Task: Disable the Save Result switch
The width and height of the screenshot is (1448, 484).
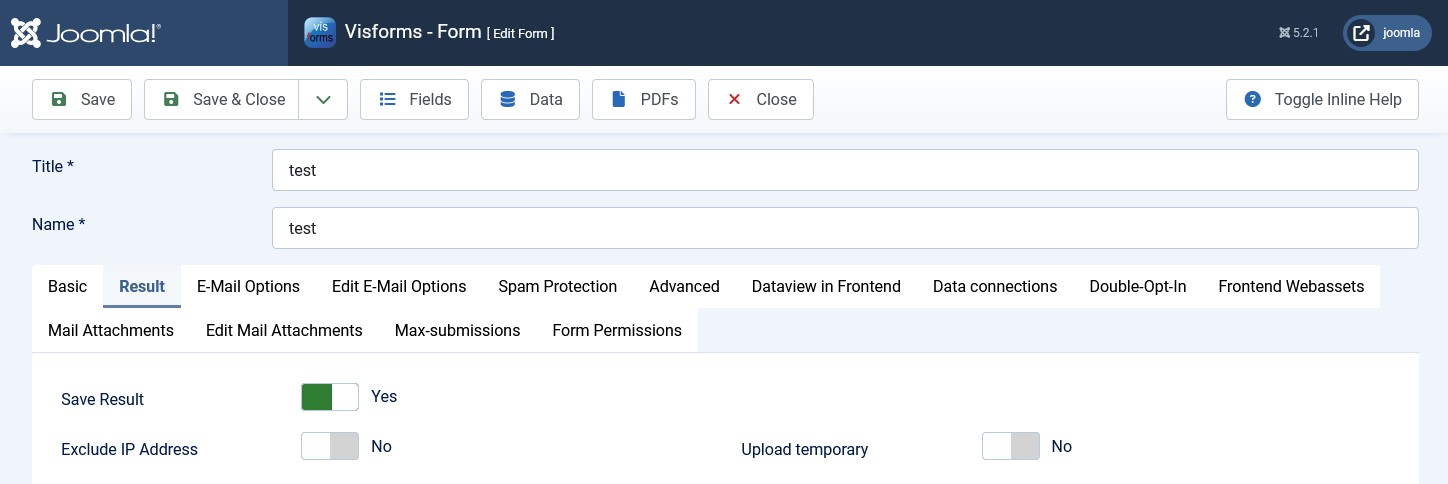Action: pyautogui.click(x=329, y=397)
